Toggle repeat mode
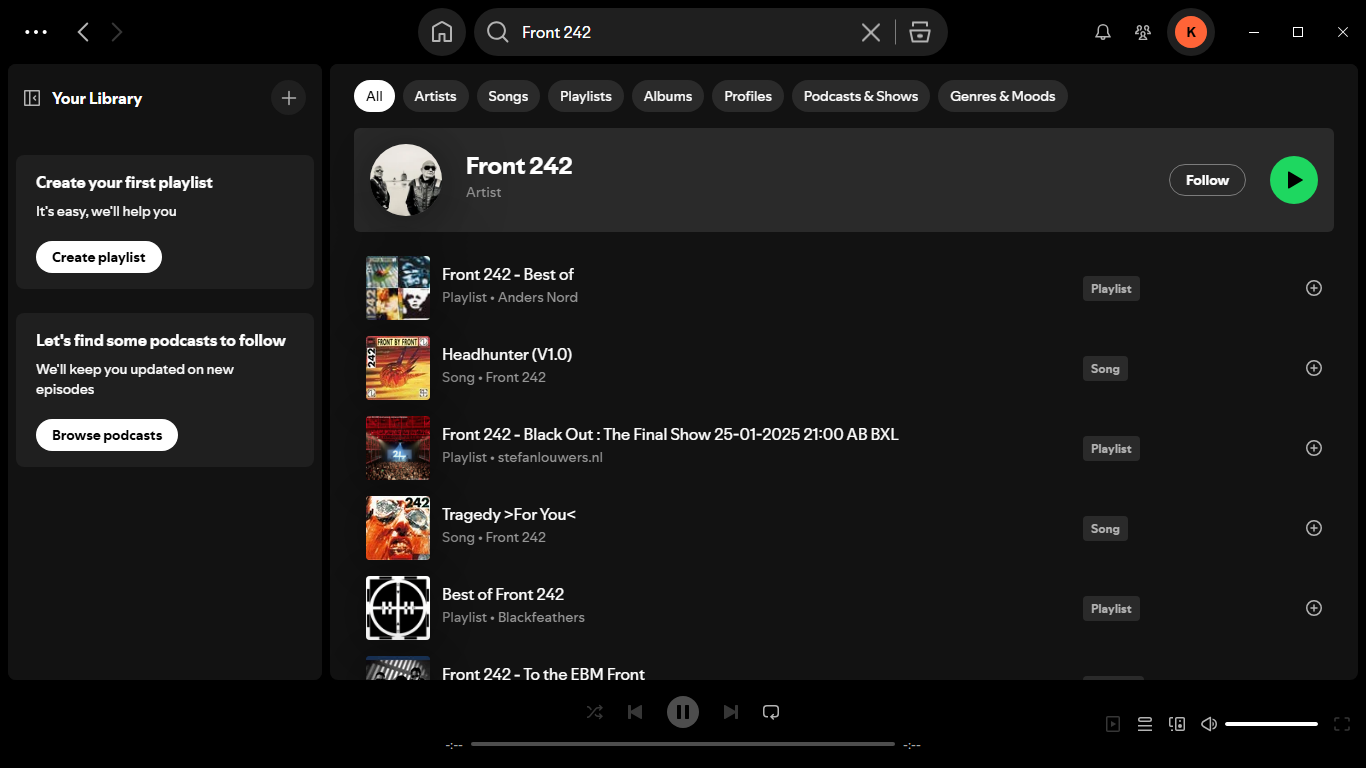 coord(771,712)
